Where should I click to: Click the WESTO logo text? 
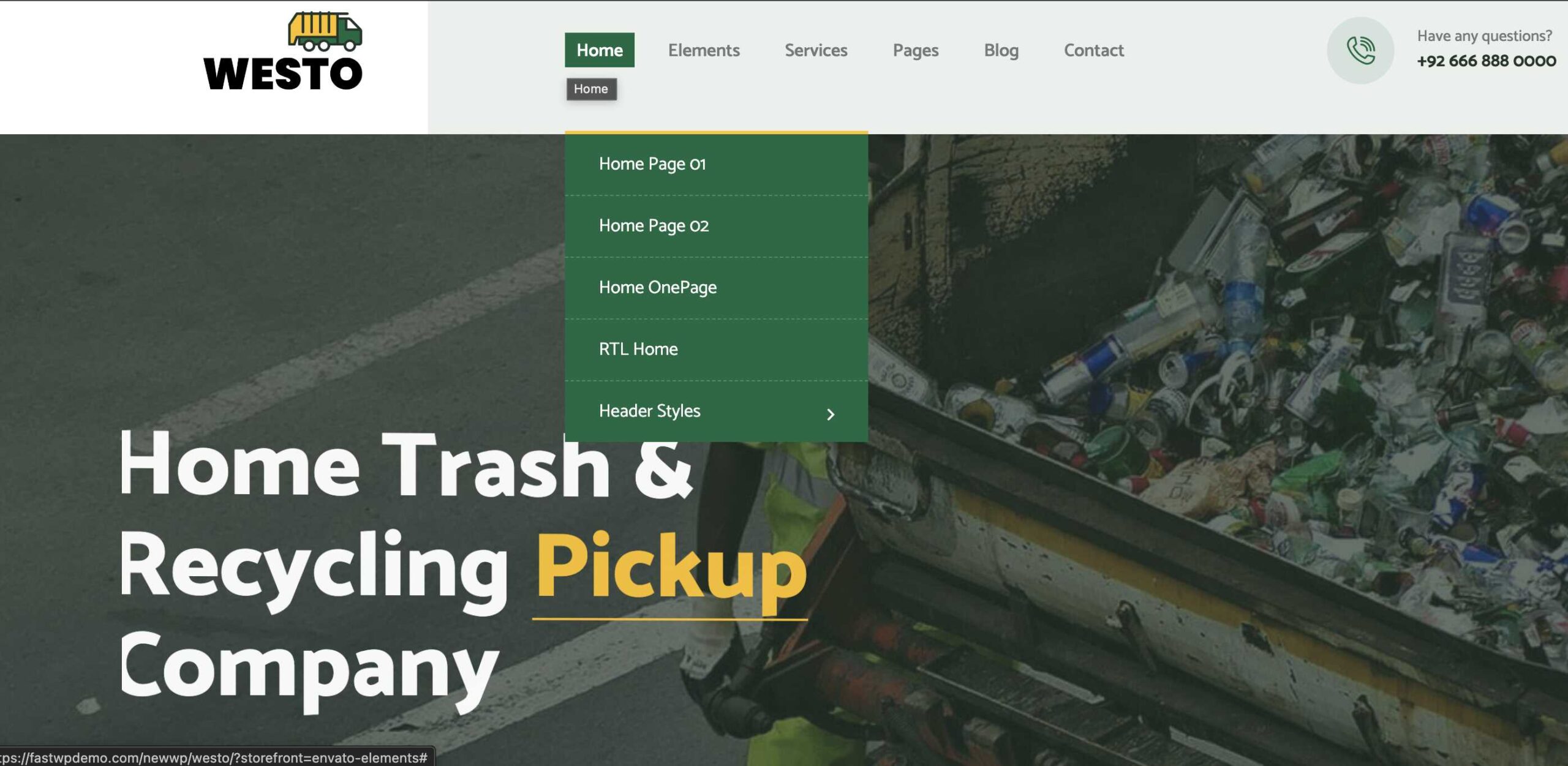[283, 74]
